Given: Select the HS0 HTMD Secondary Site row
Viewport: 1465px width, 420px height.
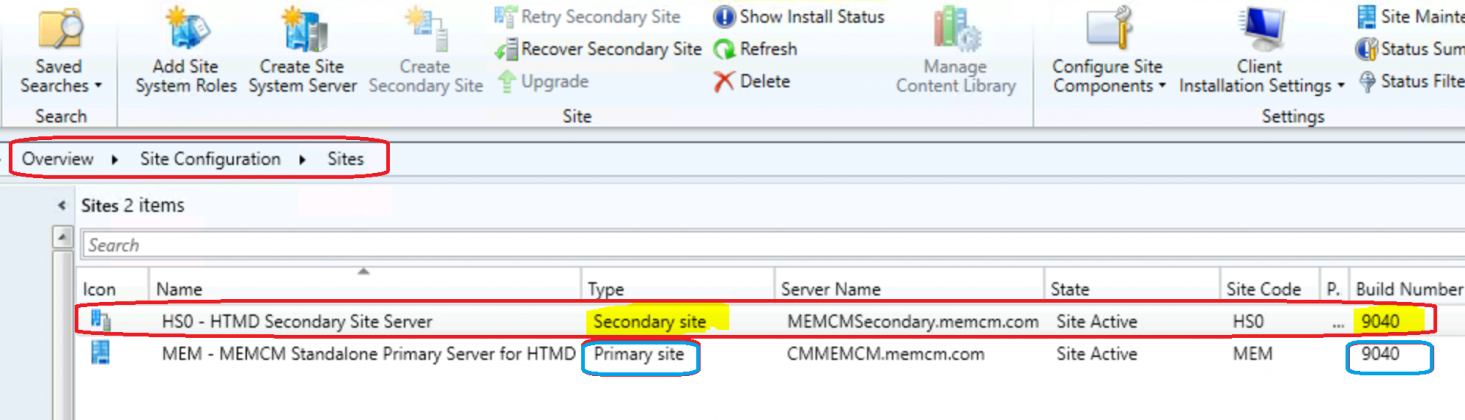Looking at the screenshot, I should pyautogui.click(x=297, y=321).
